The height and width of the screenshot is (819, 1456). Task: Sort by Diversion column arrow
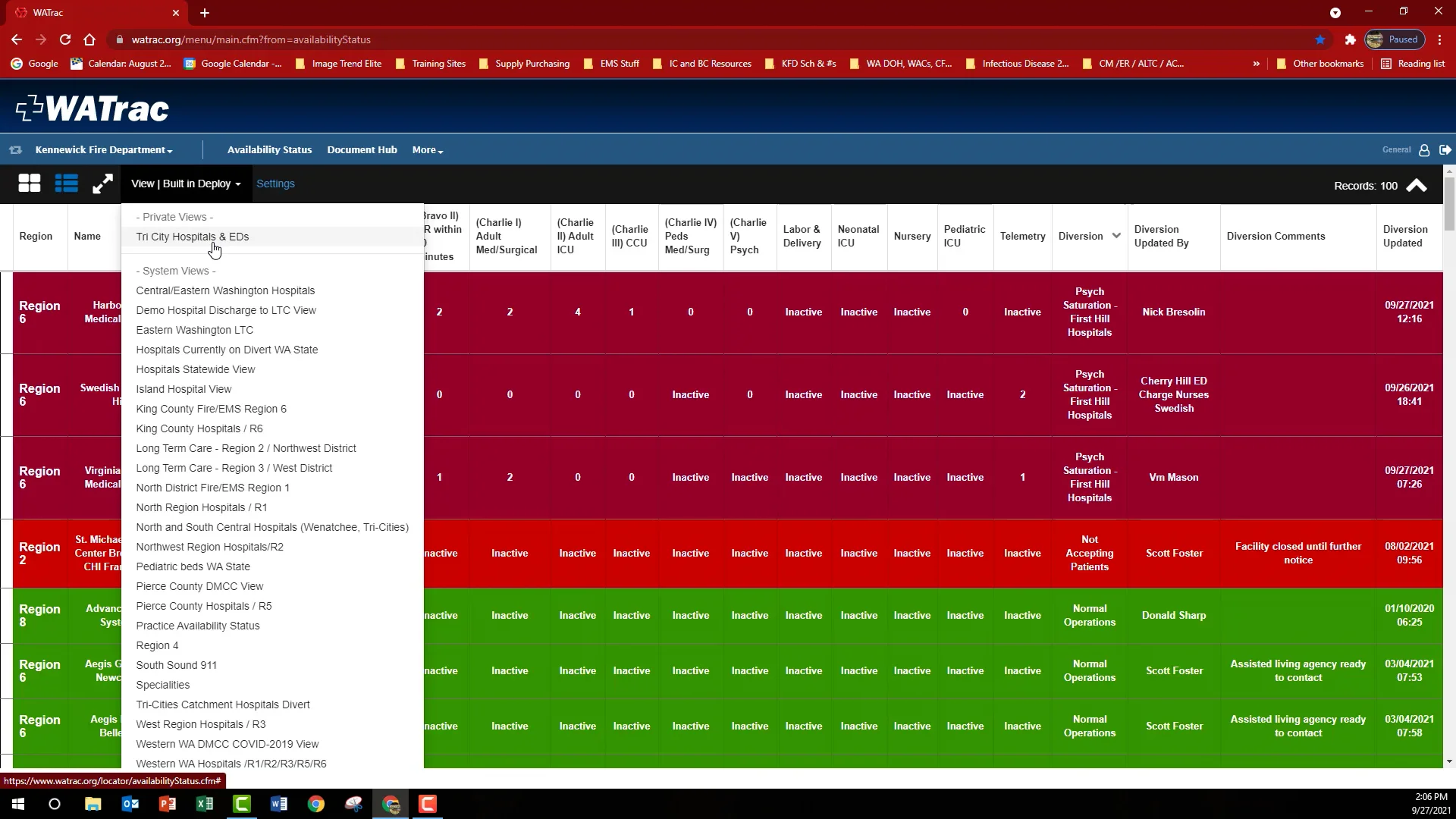pos(1116,236)
